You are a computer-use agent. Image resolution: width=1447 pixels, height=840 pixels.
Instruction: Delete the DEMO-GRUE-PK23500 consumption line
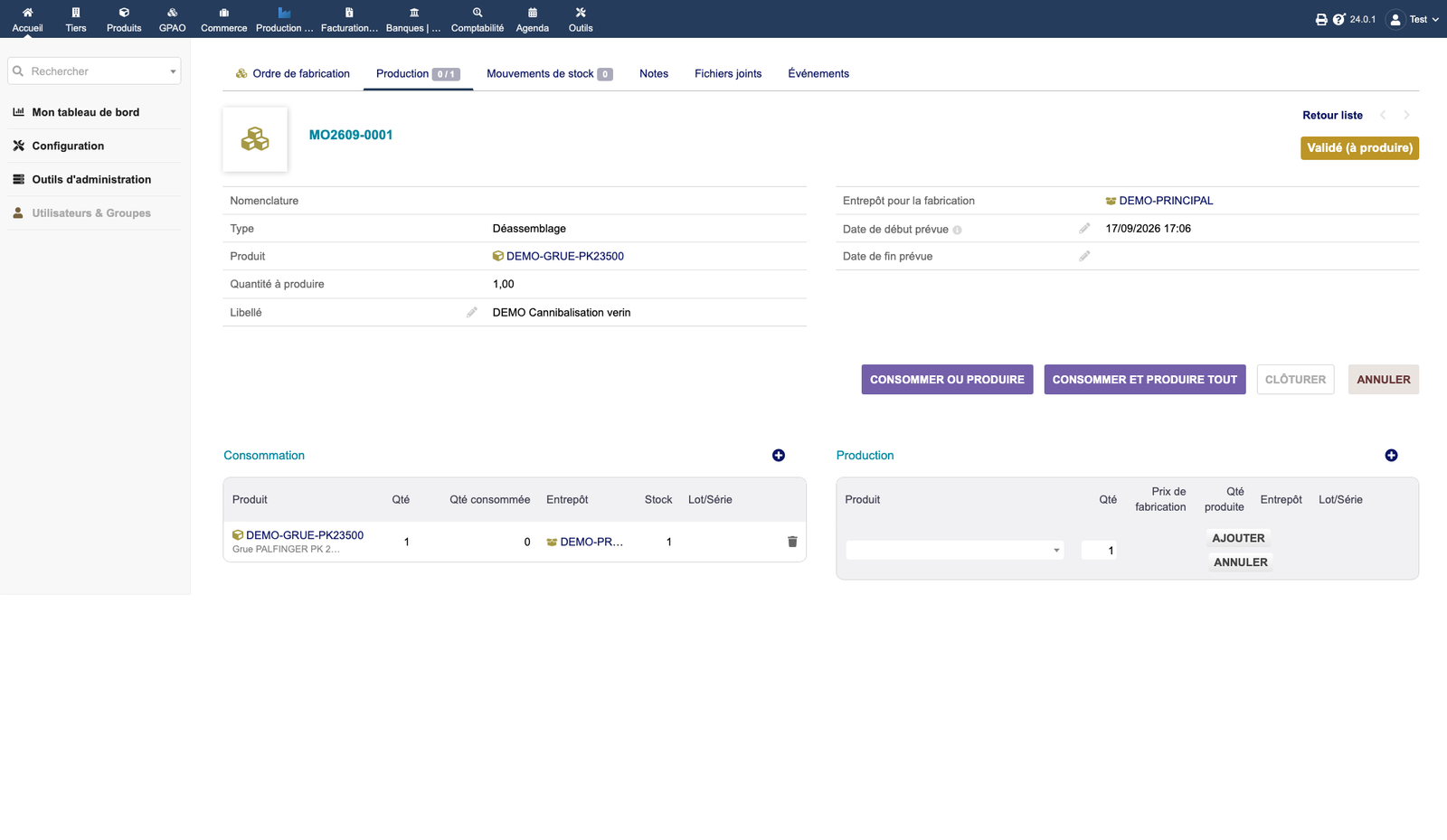point(792,542)
